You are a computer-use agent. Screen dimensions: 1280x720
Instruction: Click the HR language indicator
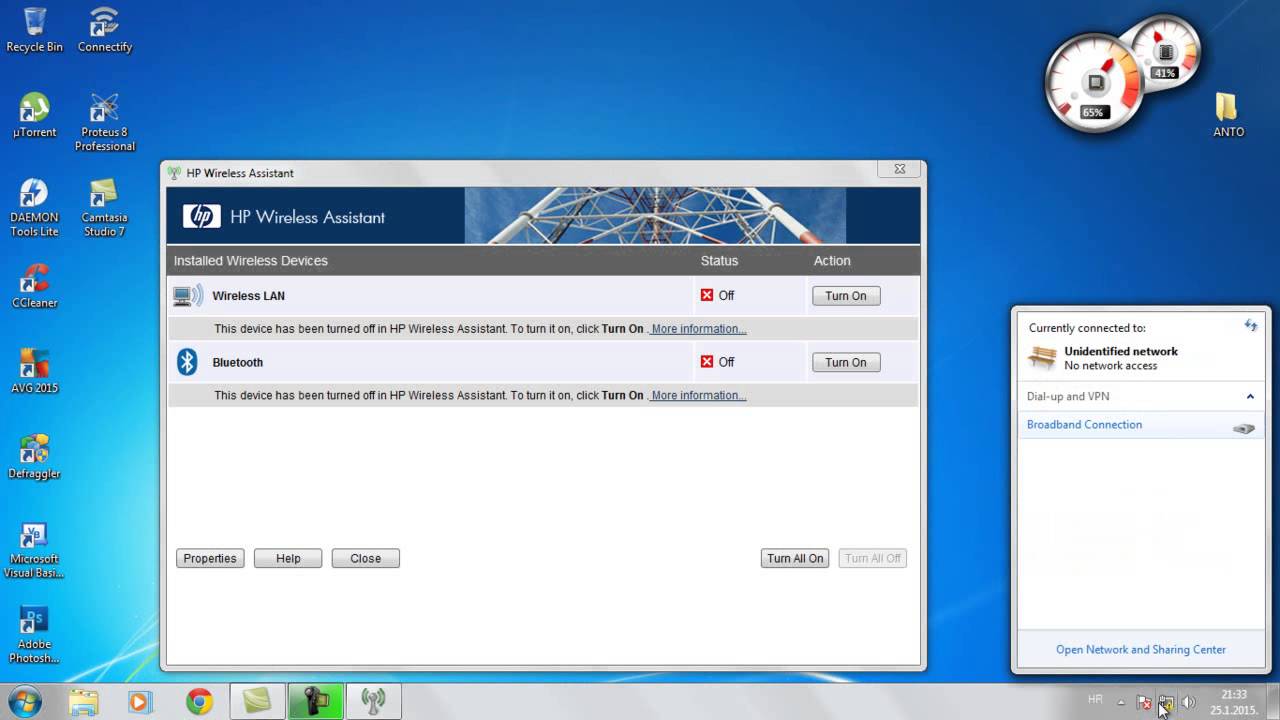[x=1095, y=699]
